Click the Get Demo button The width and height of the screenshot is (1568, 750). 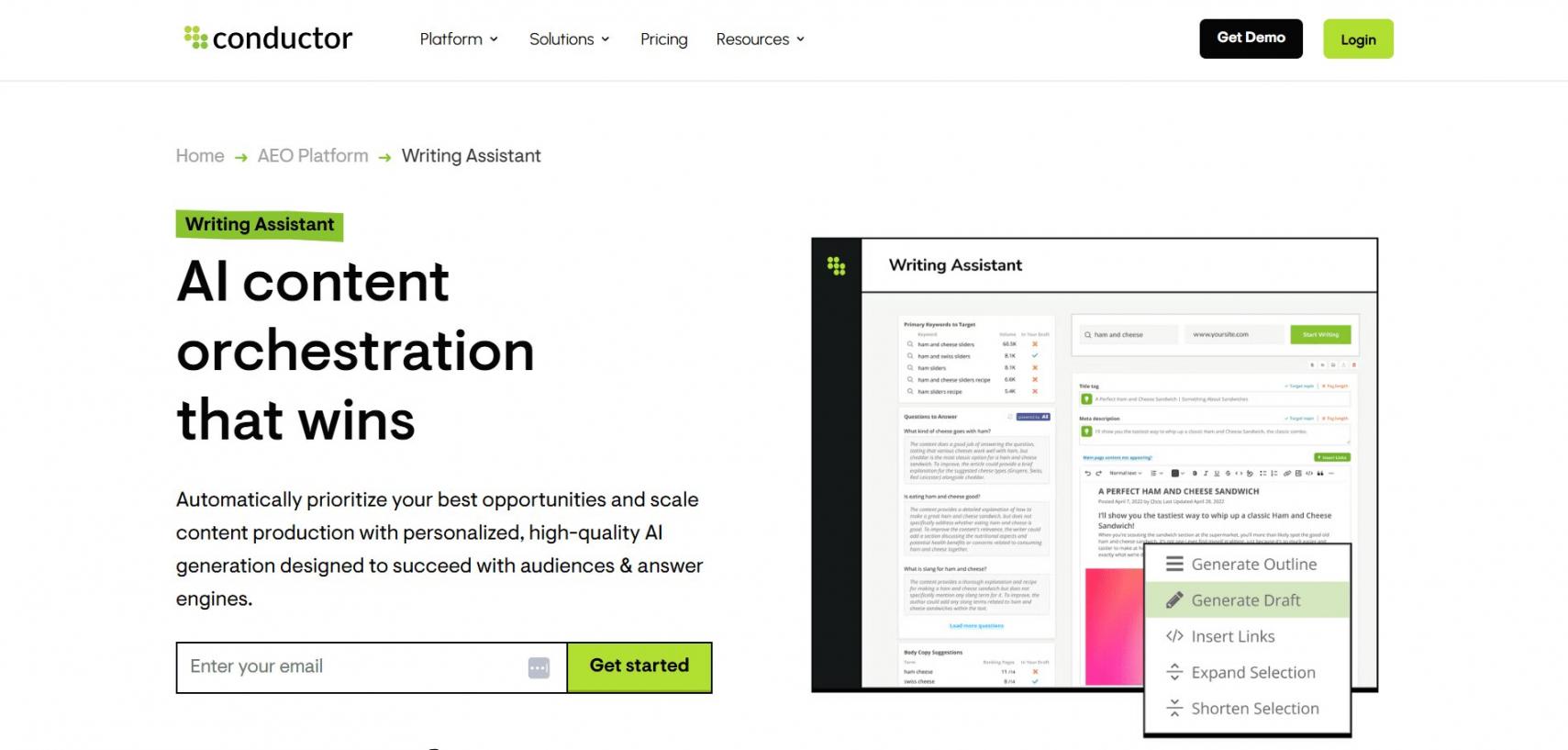[1251, 39]
